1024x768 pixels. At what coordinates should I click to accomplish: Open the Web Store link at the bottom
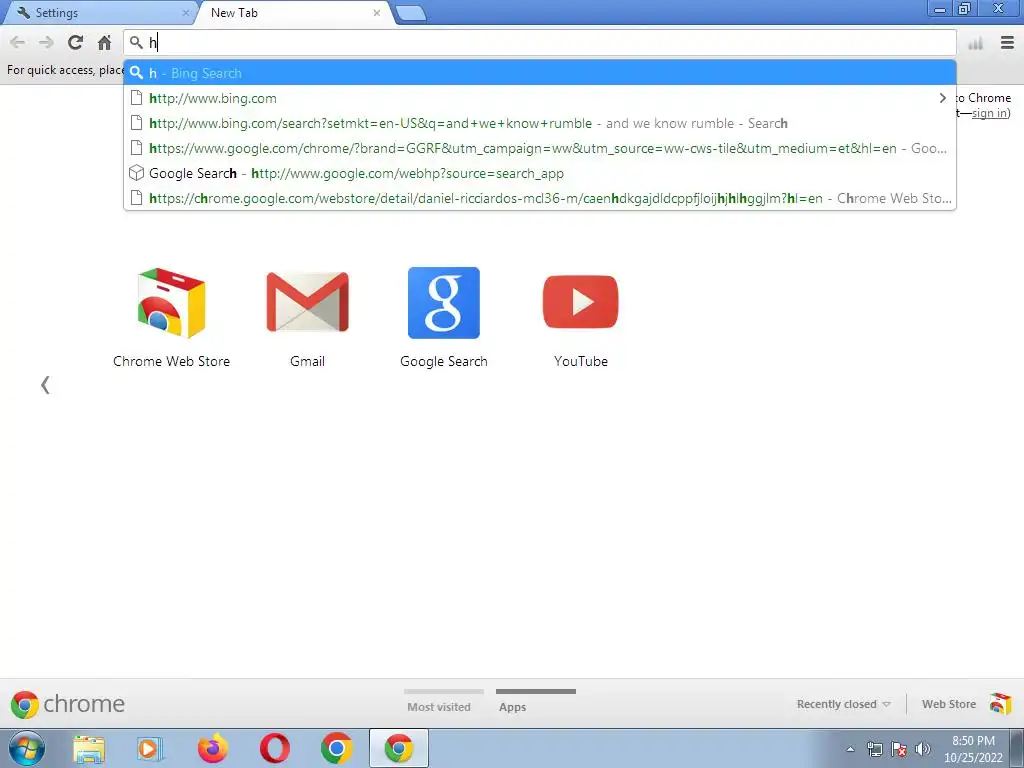click(967, 704)
